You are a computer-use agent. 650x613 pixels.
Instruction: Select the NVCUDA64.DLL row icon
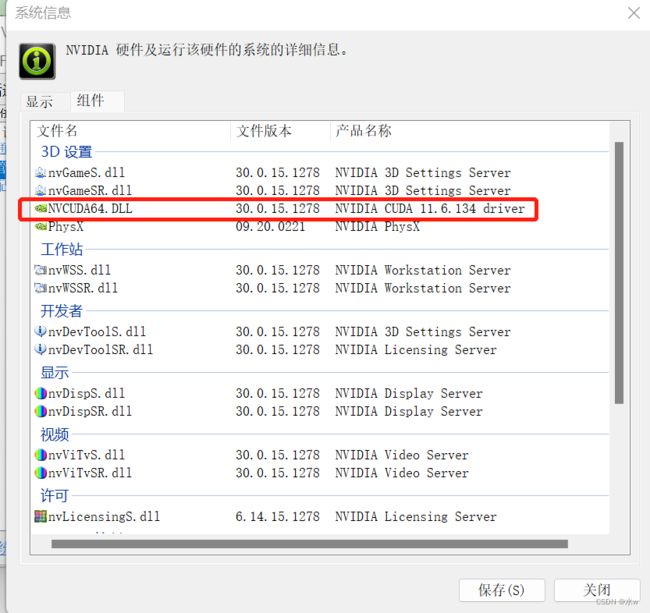(x=41, y=208)
